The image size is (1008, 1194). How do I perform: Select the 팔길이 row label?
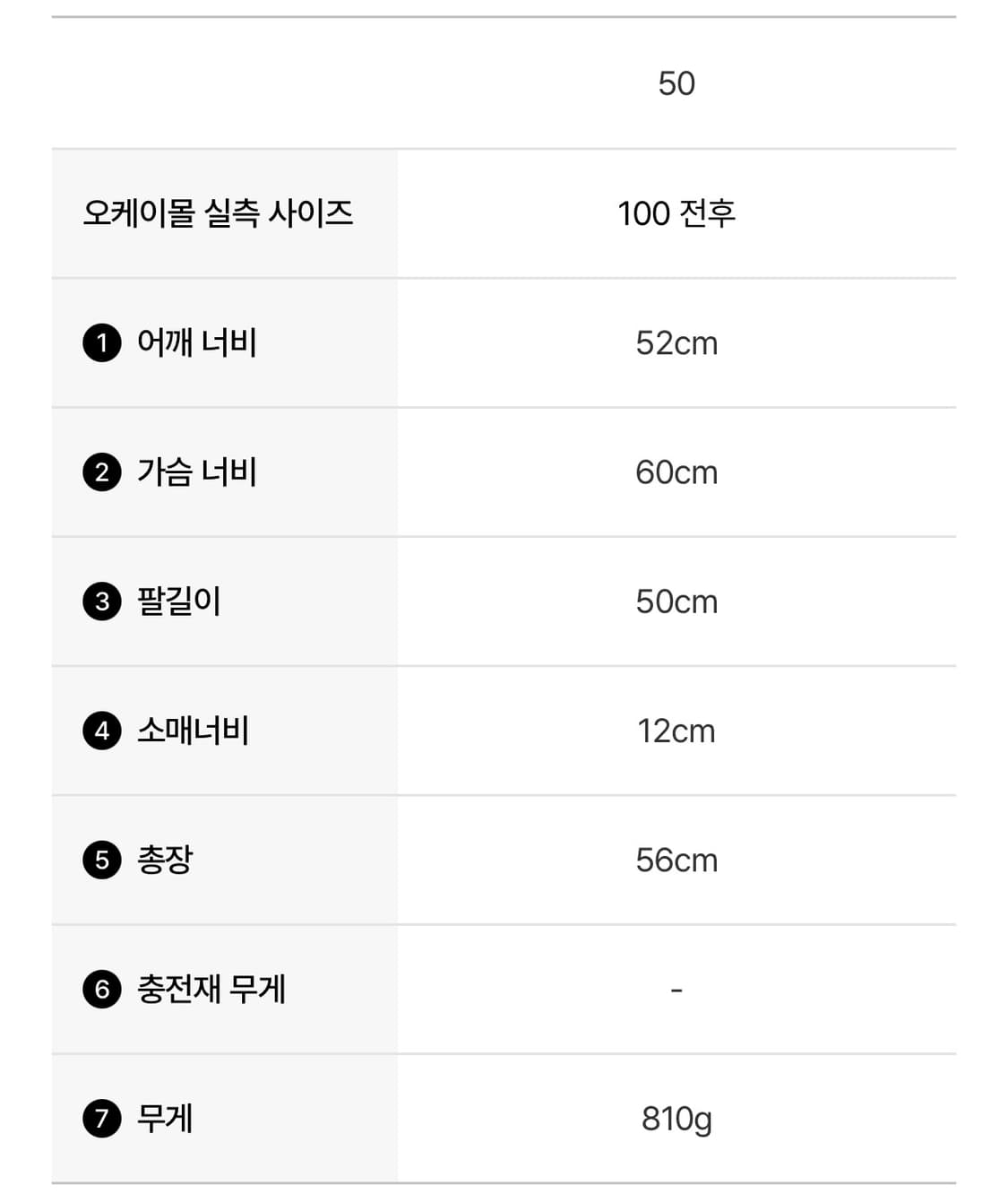(x=179, y=601)
